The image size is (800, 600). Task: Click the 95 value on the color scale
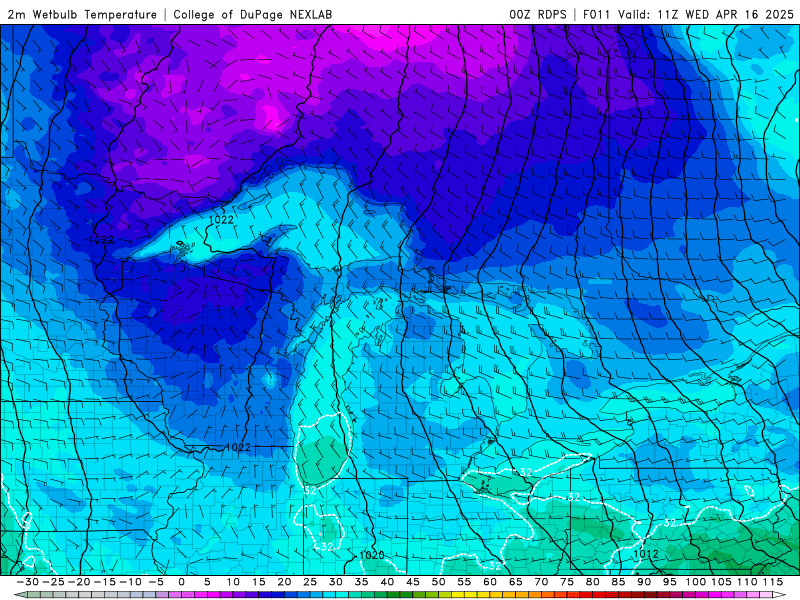pyautogui.click(x=669, y=582)
